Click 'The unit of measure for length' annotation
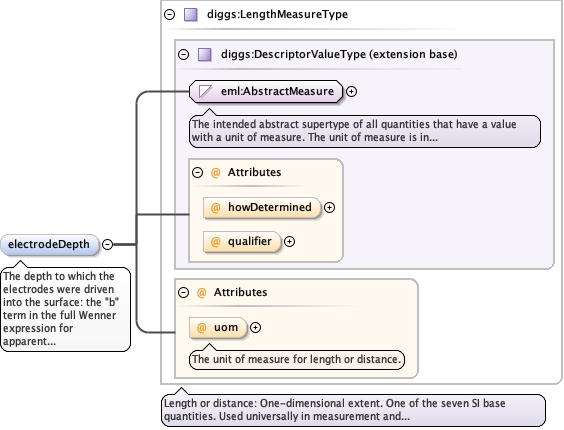564x430 pixels. tap(297, 359)
